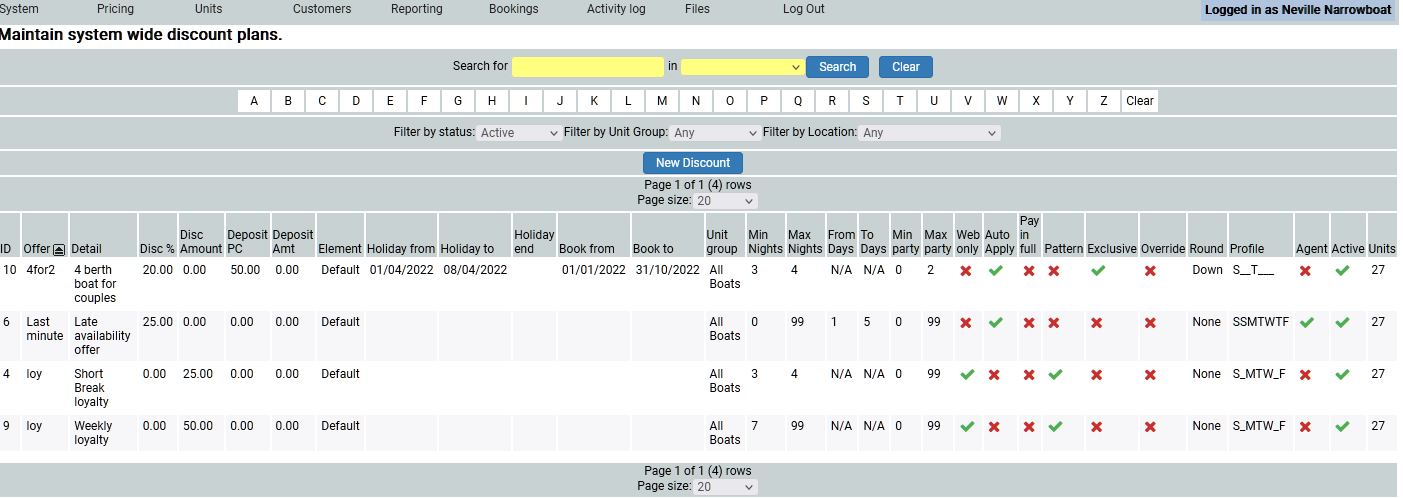The width and height of the screenshot is (1403, 498).
Task: Click green Exclusive tick in 4for2 row
Action: pyautogui.click(x=1098, y=270)
